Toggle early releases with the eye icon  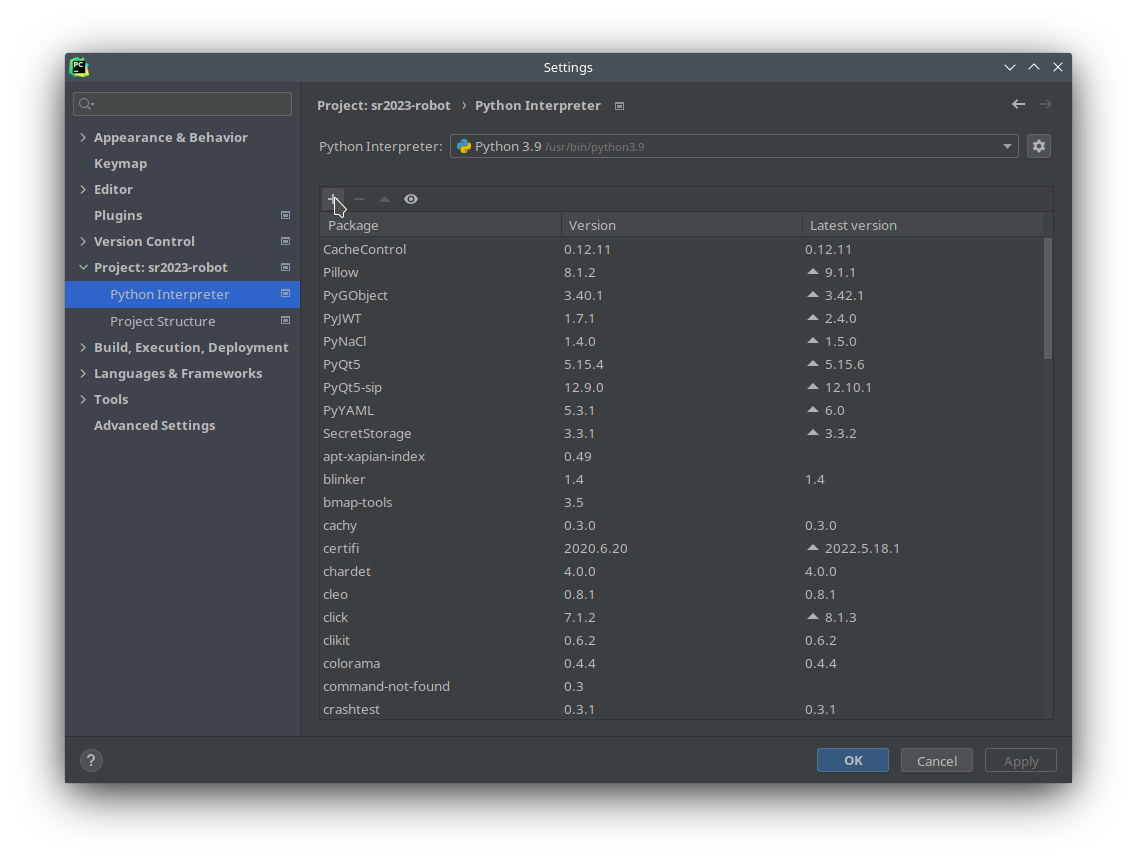pyautogui.click(x=411, y=199)
